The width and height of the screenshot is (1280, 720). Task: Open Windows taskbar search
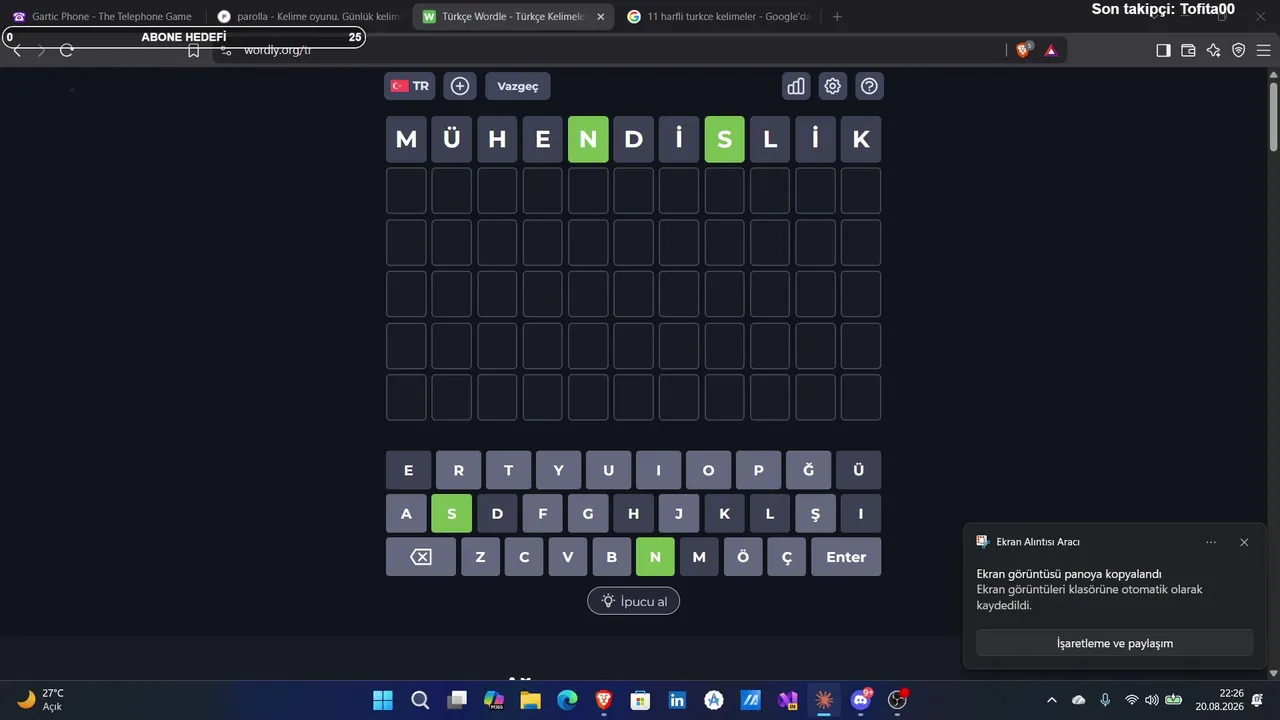[x=420, y=700]
